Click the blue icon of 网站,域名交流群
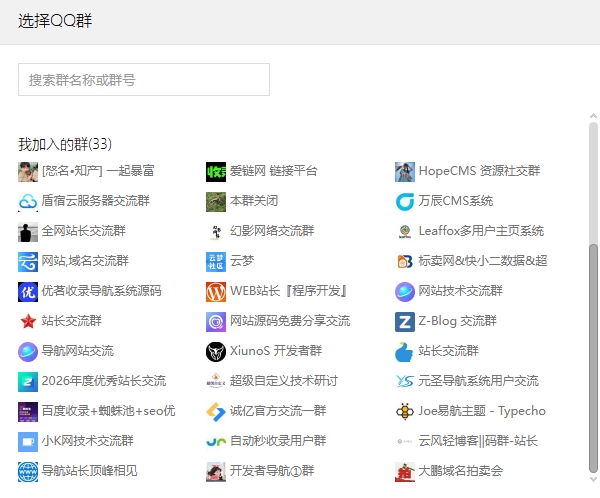This screenshot has height=498, width=600. click(x=28, y=261)
